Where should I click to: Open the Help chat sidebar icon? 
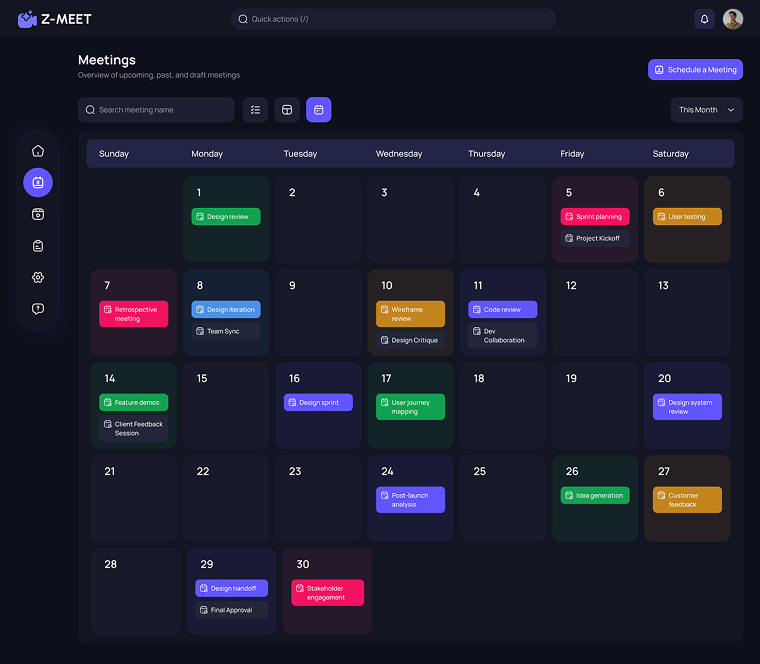click(x=38, y=309)
